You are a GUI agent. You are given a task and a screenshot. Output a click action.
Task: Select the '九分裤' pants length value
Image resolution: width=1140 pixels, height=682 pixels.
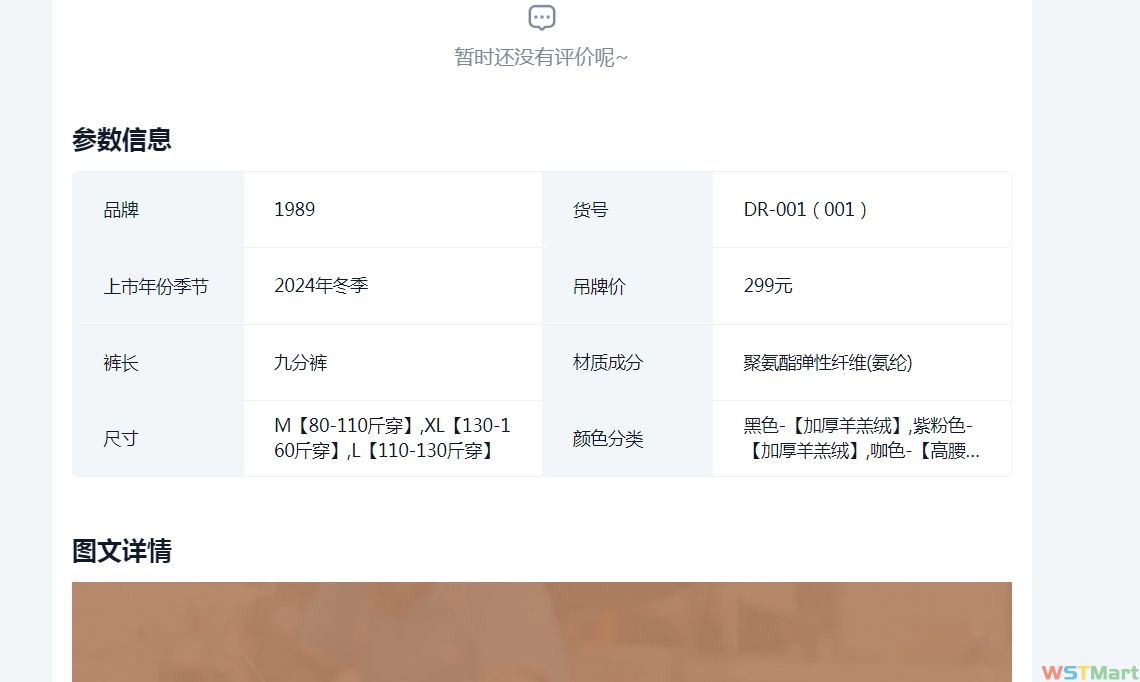300,362
